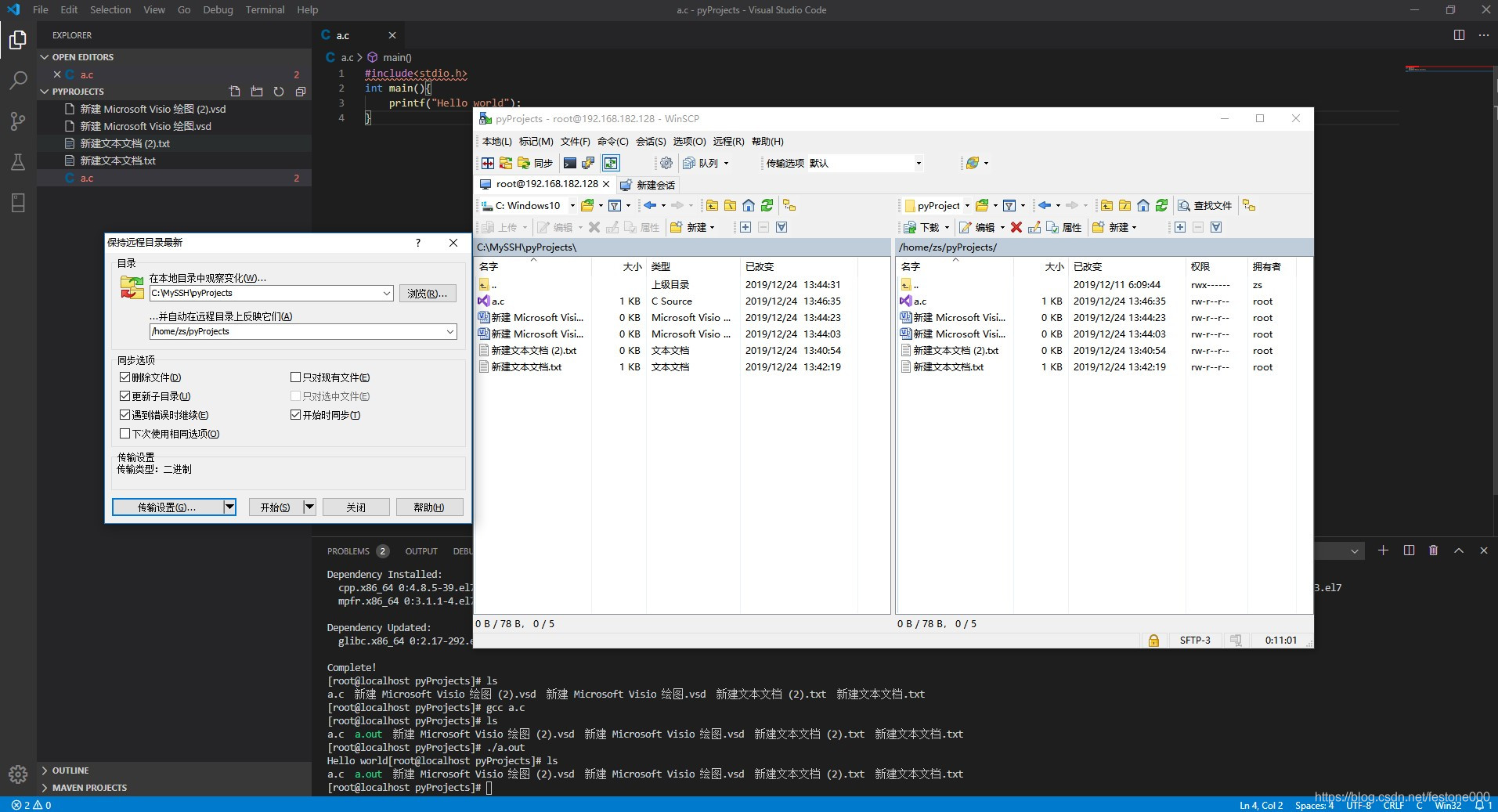Open transfer settings preset dropdown (默认)
The image size is (1498, 812).
click(919, 163)
